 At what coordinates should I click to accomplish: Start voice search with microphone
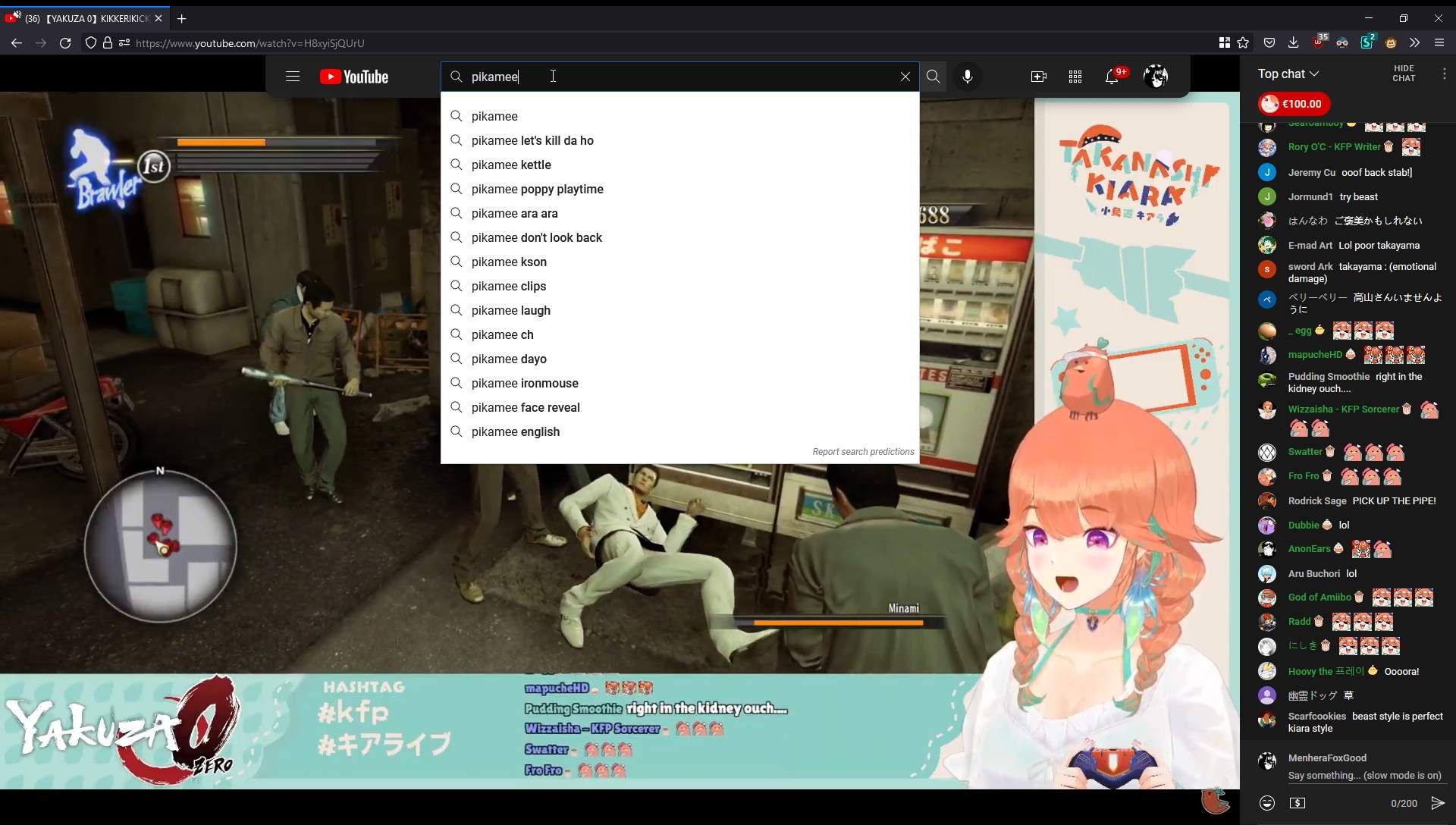pyautogui.click(x=967, y=77)
